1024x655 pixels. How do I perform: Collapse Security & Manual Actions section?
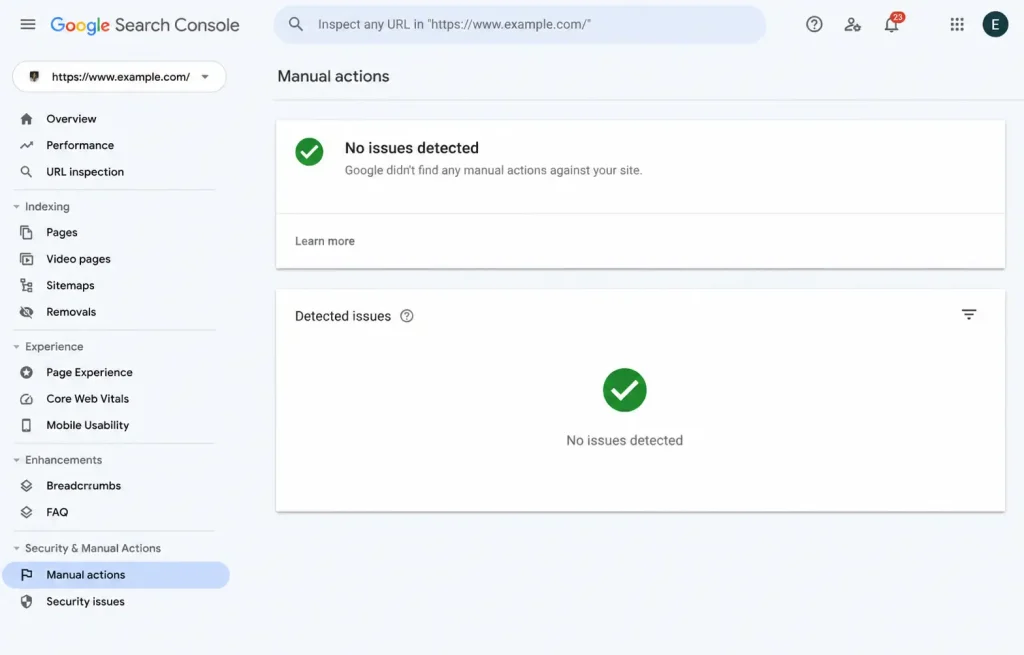click(x=16, y=549)
